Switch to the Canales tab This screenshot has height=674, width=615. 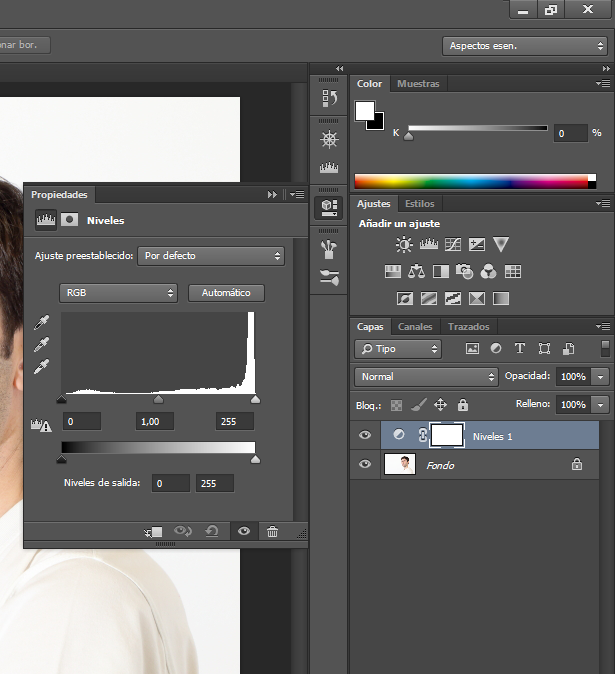(415, 327)
